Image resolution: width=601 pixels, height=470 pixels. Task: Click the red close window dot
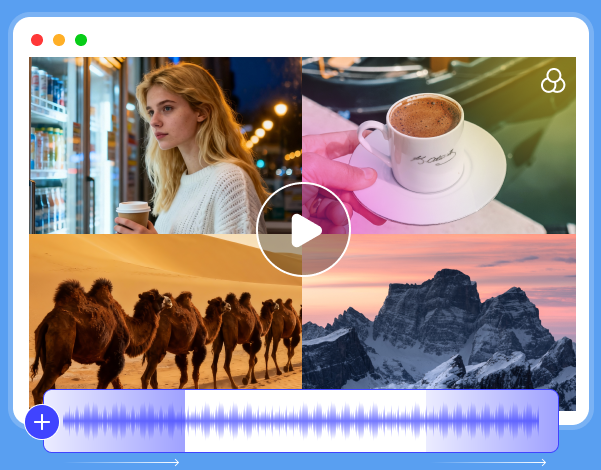(x=37, y=40)
